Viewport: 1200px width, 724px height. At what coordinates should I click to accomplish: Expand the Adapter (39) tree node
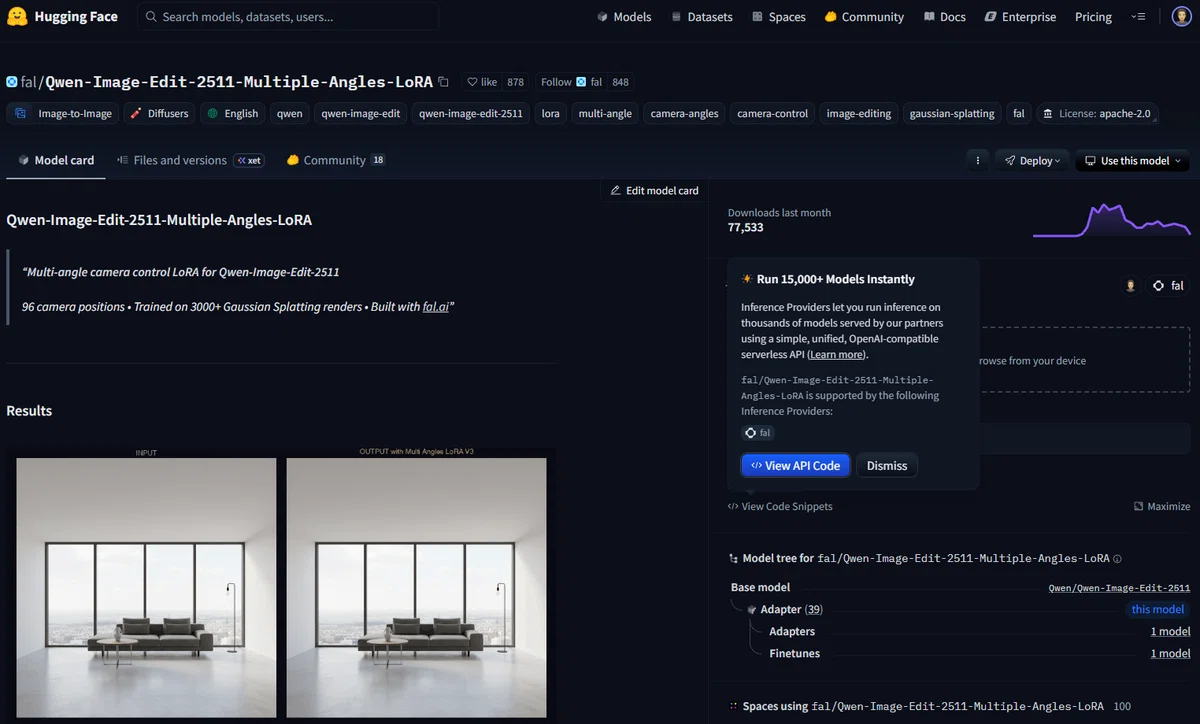click(x=791, y=609)
